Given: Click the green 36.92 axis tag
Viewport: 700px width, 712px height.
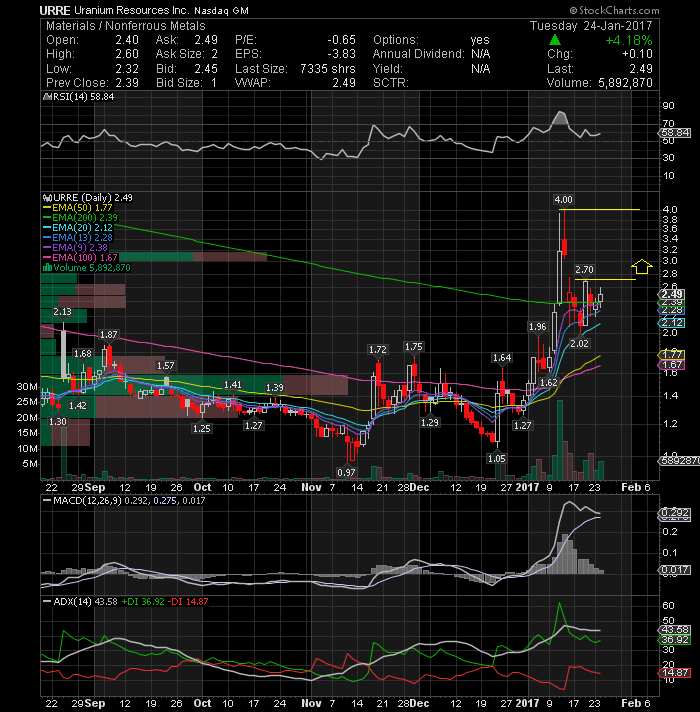Looking at the screenshot, I should click(x=675, y=640).
